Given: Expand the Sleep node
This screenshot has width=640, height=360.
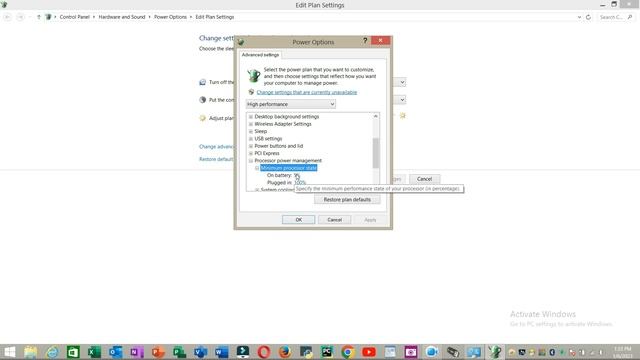Looking at the screenshot, I should pos(251,131).
